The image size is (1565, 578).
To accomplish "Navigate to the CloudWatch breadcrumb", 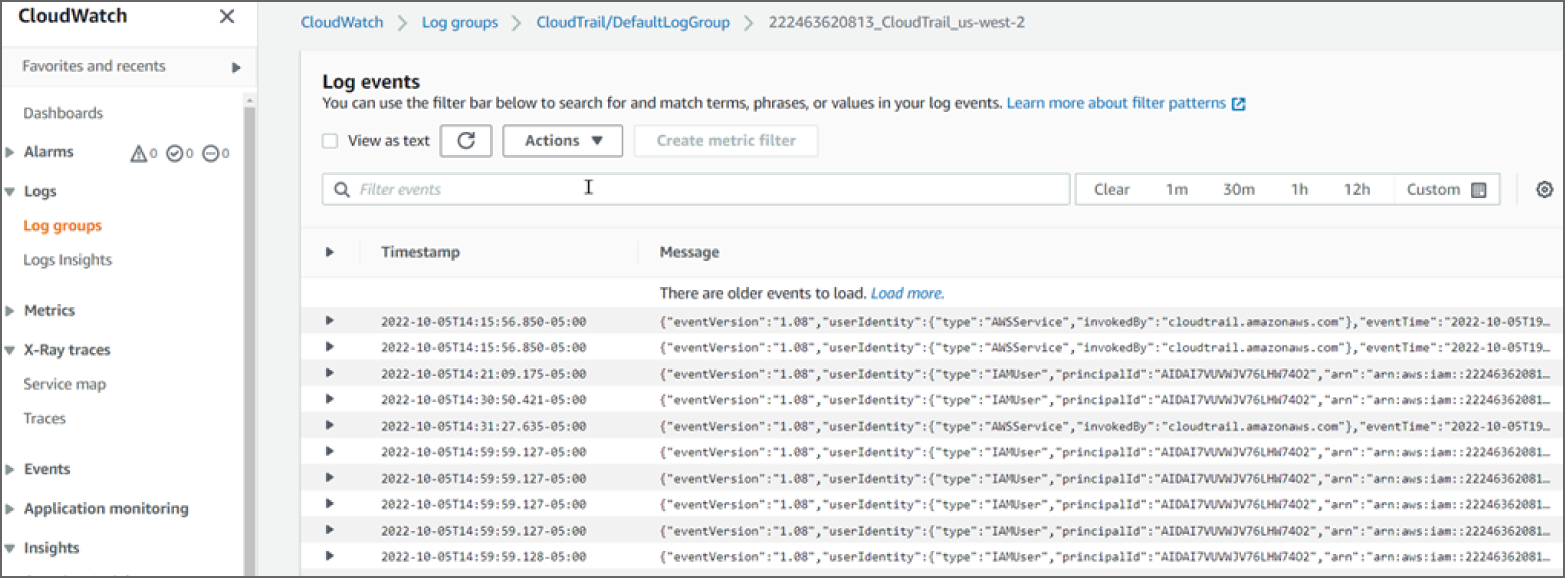I will click(x=342, y=22).
